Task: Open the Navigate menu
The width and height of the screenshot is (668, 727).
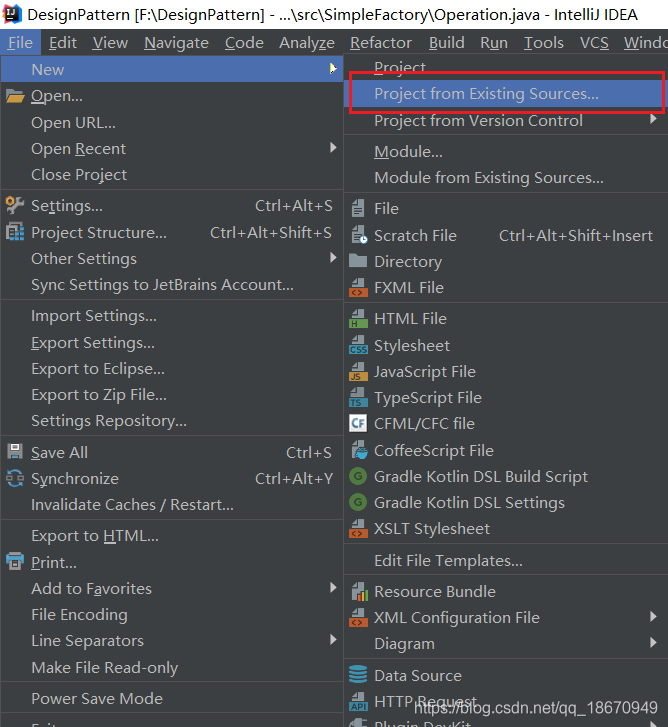Action: point(176,43)
